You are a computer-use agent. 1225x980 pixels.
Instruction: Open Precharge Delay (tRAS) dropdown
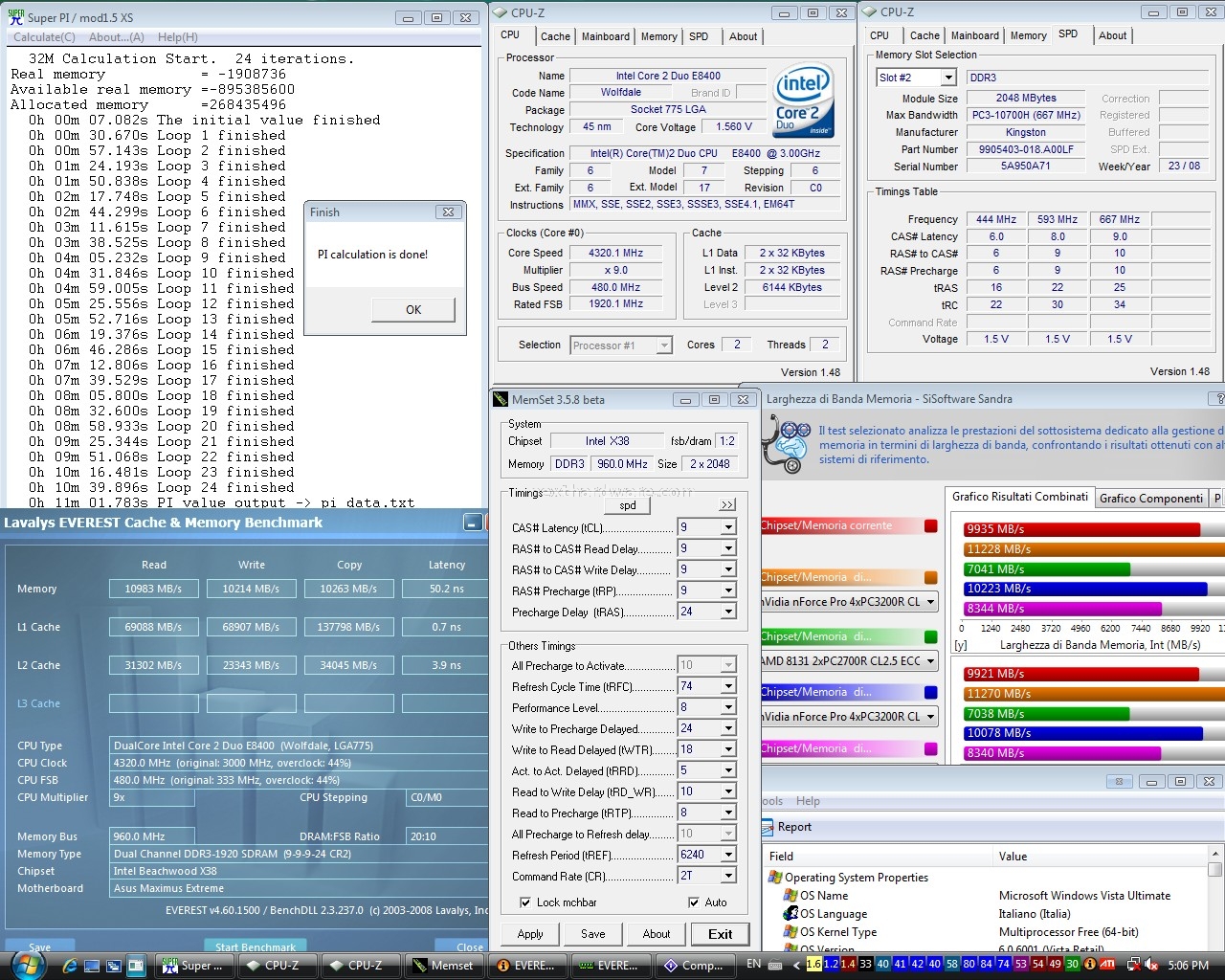tap(728, 612)
